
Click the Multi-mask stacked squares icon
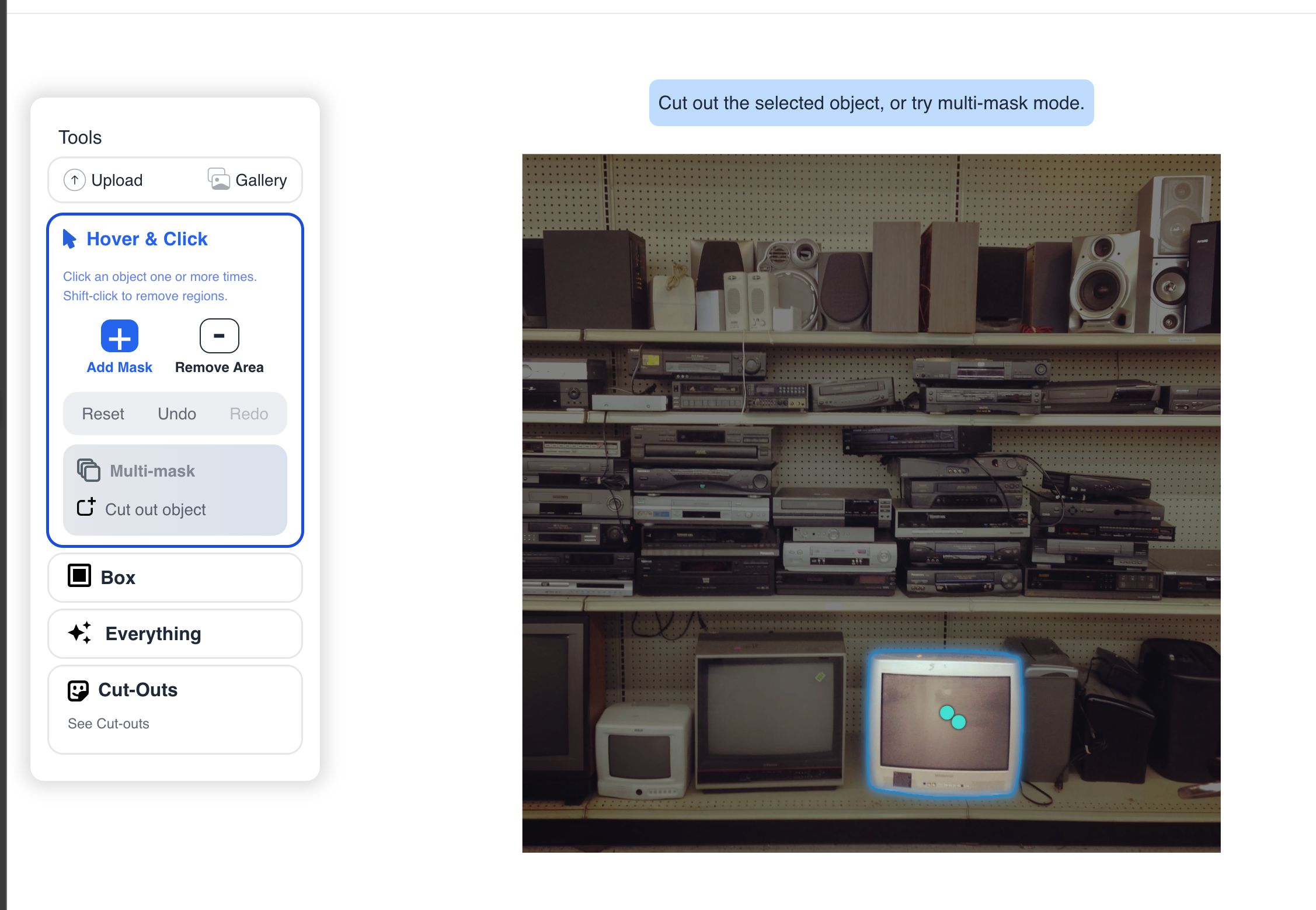pyautogui.click(x=88, y=470)
